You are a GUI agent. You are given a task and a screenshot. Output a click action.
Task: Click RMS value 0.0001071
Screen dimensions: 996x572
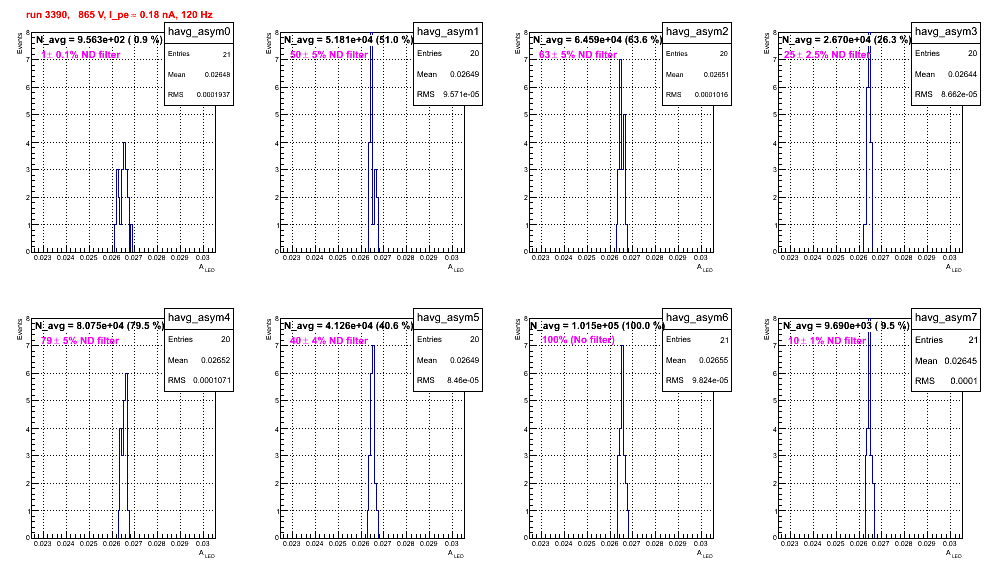211,380
